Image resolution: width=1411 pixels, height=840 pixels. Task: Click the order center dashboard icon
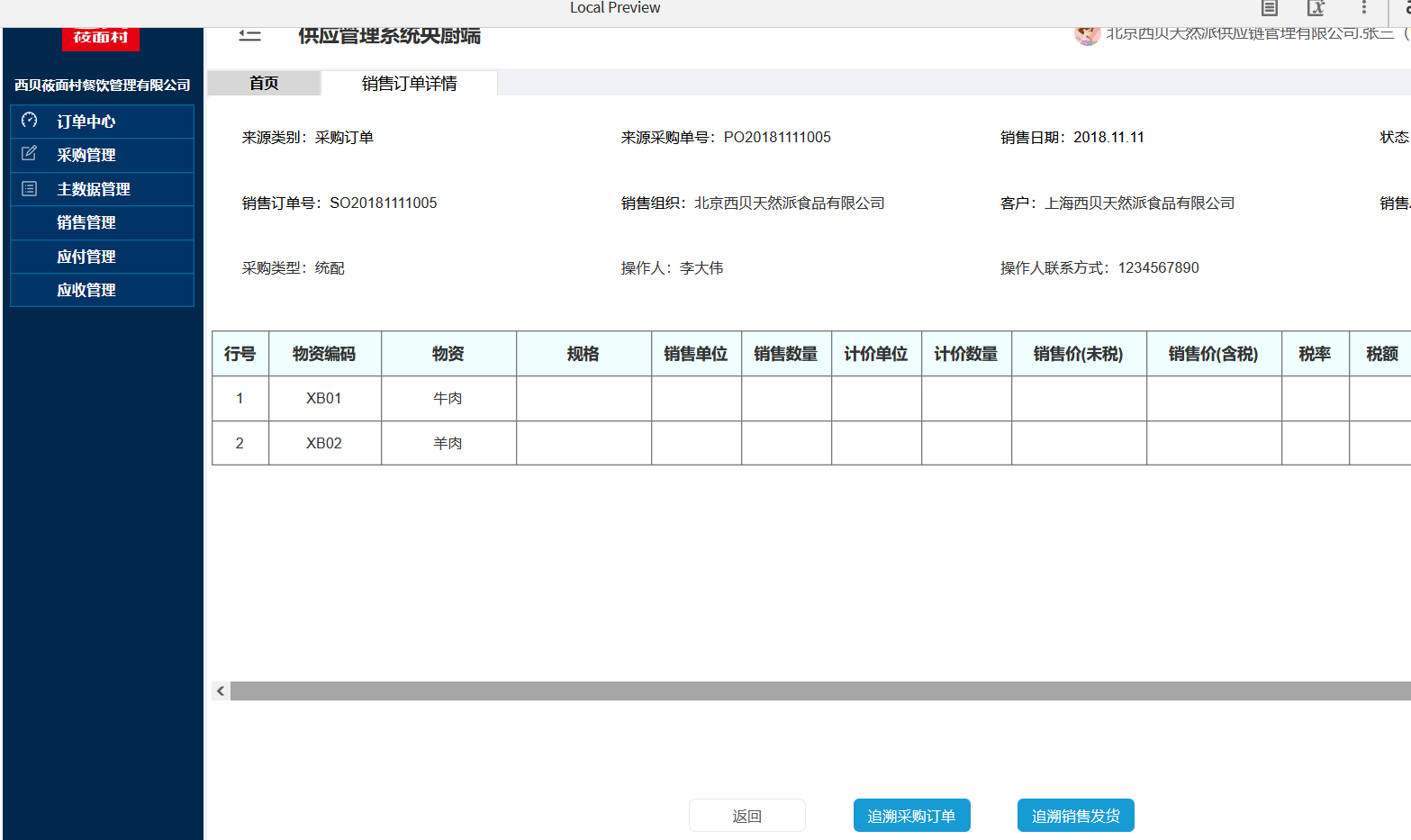tap(29, 120)
